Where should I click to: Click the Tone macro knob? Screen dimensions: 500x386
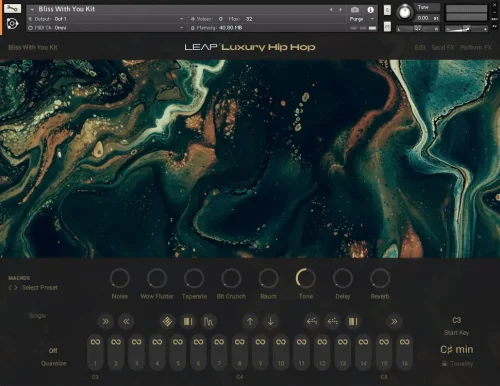(x=306, y=278)
